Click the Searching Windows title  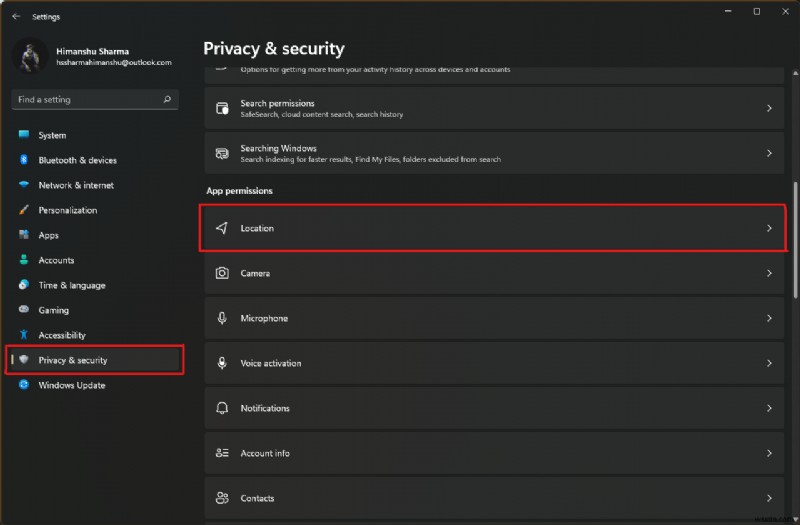279,148
